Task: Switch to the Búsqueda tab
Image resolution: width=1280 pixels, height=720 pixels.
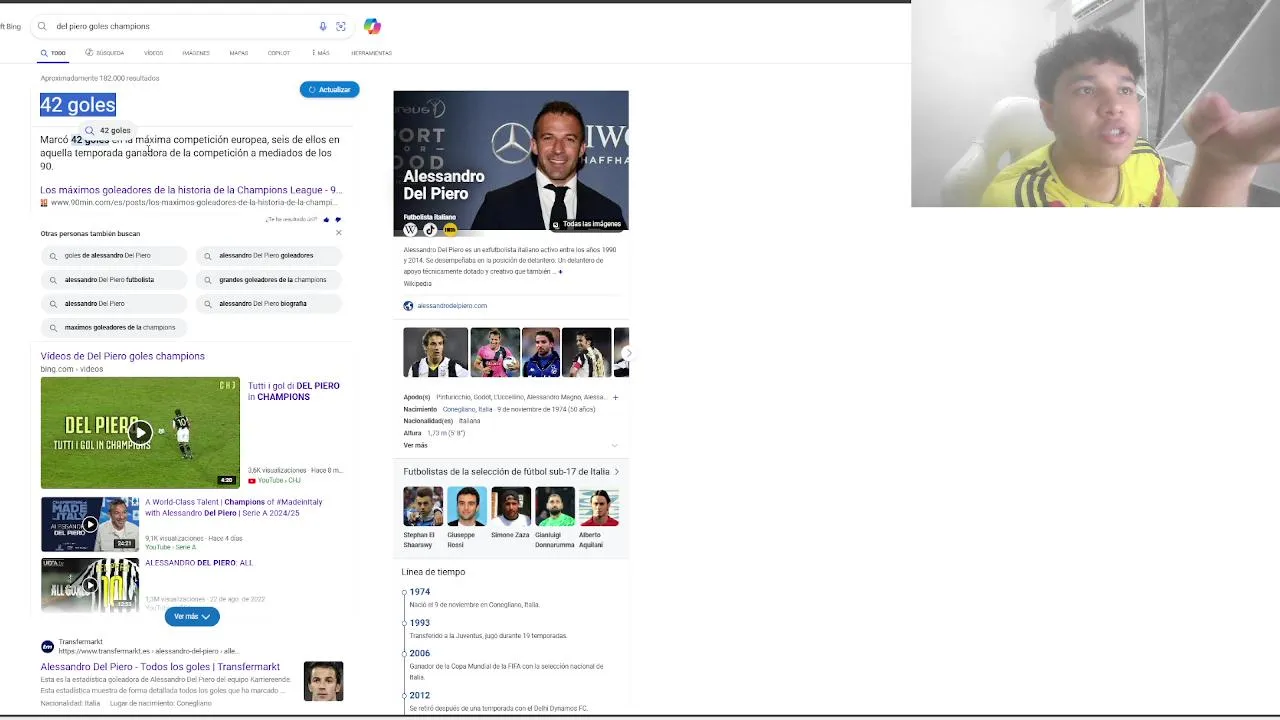Action: 105,53
